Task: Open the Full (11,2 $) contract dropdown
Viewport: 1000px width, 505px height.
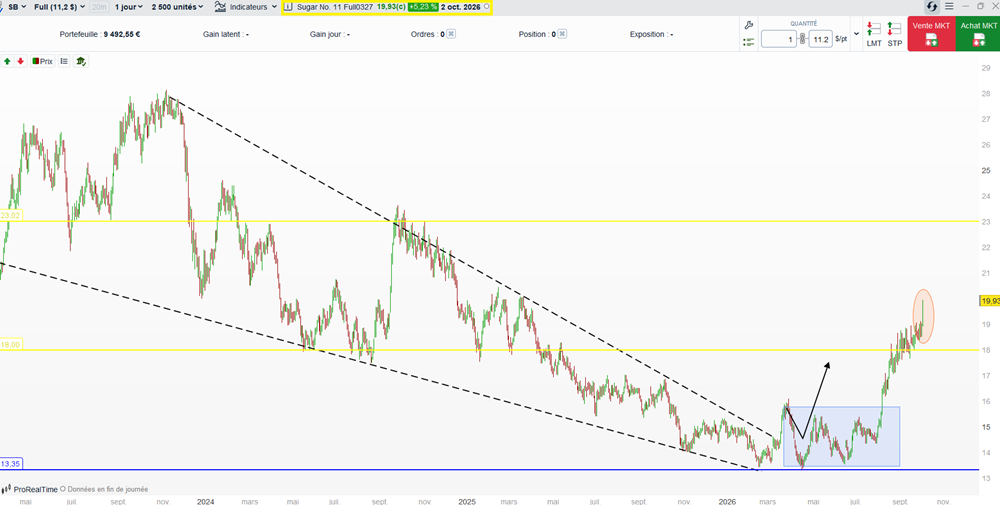Action: (x=59, y=6)
